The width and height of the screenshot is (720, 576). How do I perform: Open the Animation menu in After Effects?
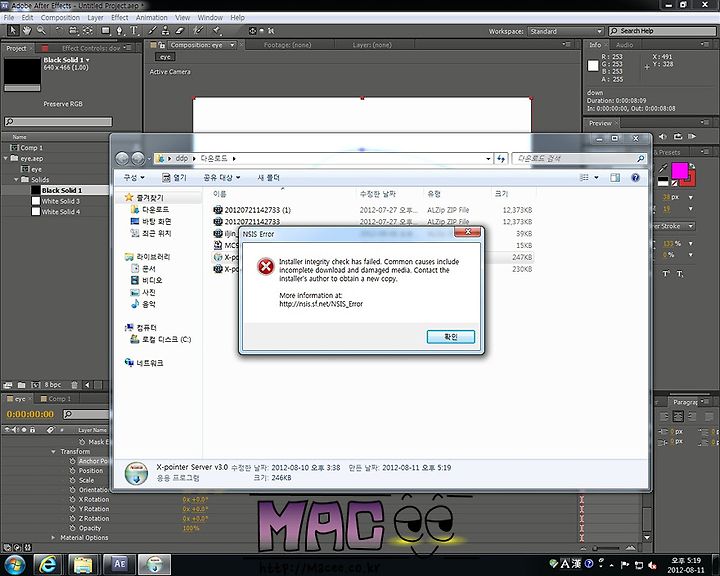152,17
